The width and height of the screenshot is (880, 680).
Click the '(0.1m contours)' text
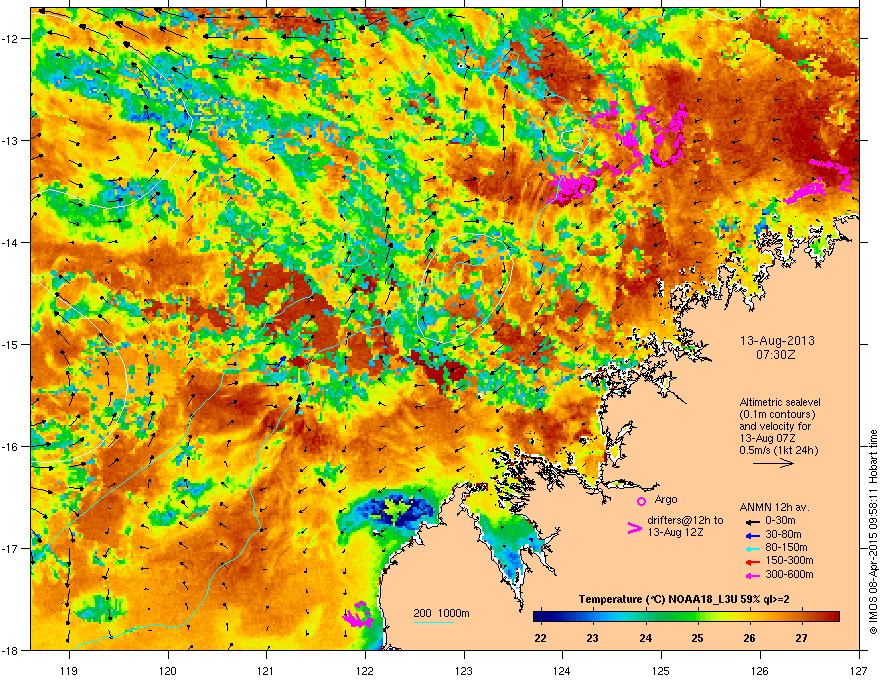tap(777, 414)
